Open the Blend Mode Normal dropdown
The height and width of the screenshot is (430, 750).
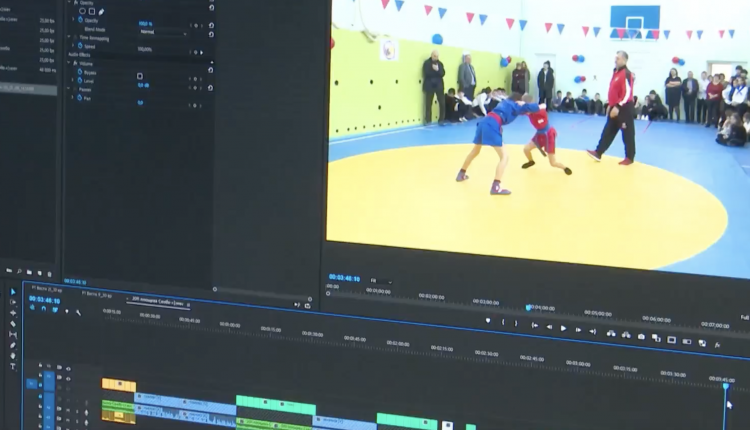tap(160, 32)
